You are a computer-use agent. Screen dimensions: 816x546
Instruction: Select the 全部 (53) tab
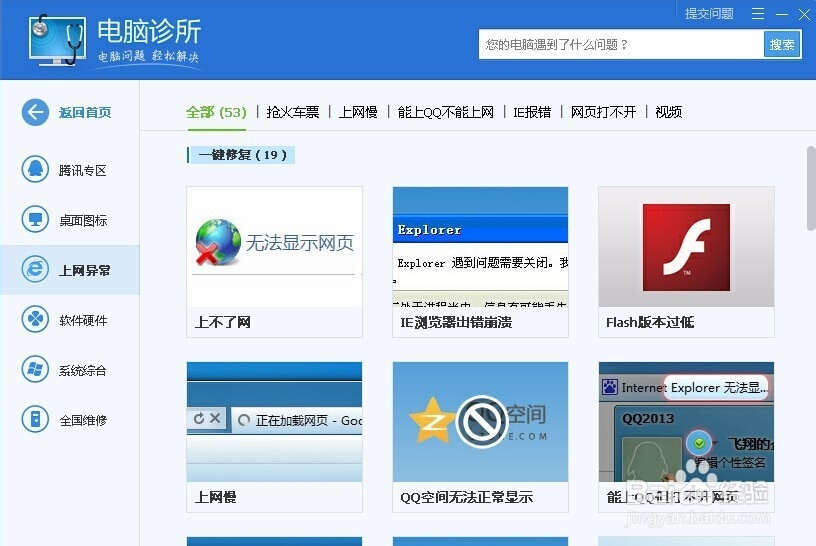tap(216, 112)
